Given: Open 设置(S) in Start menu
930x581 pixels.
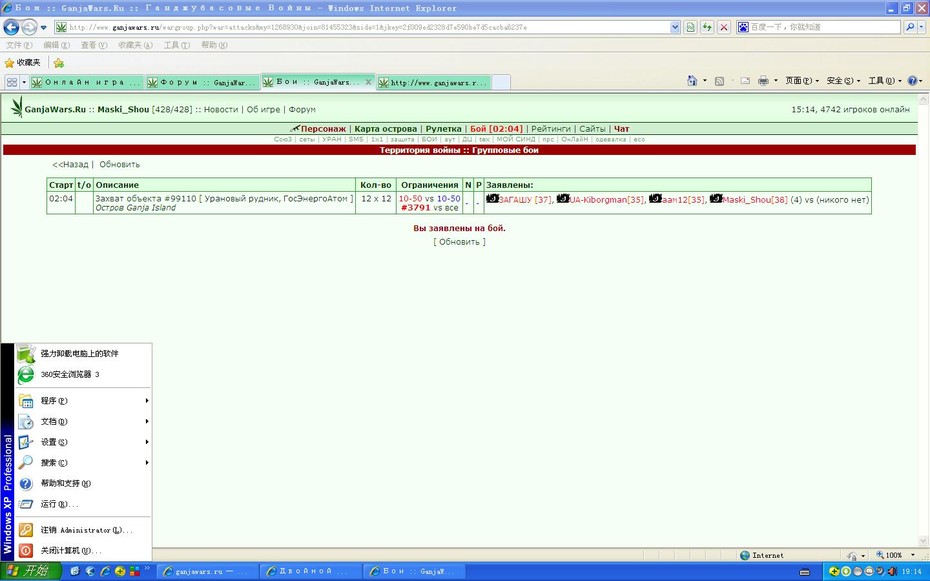Looking at the screenshot, I should (83, 442).
